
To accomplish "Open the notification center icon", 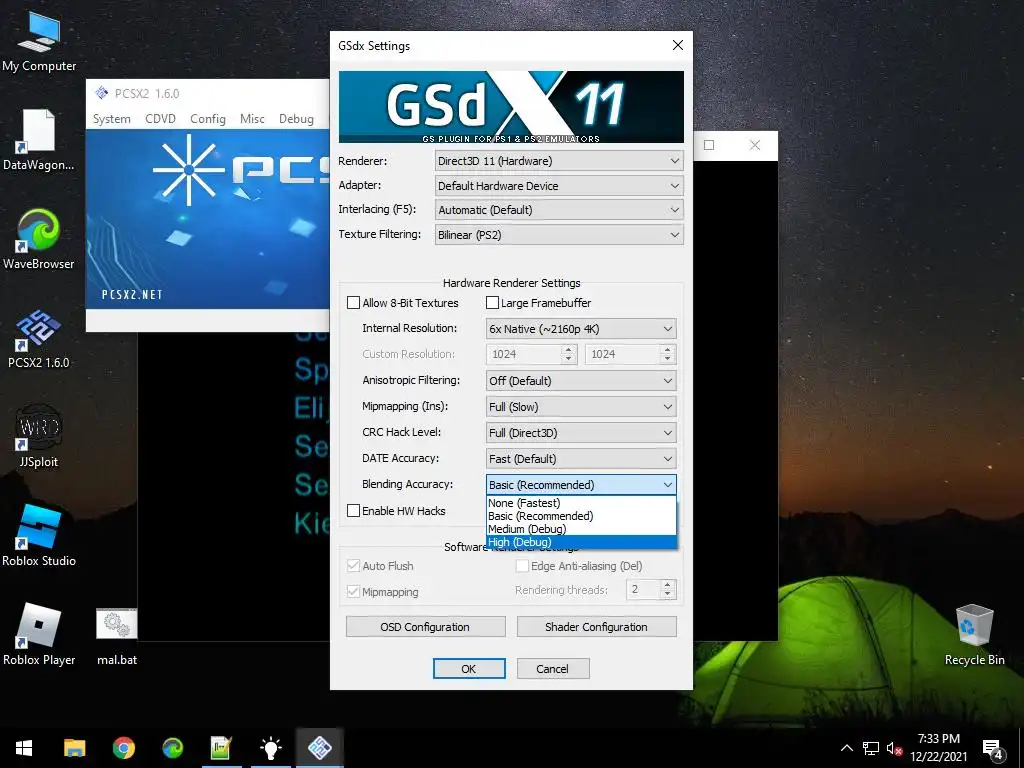I will point(992,748).
